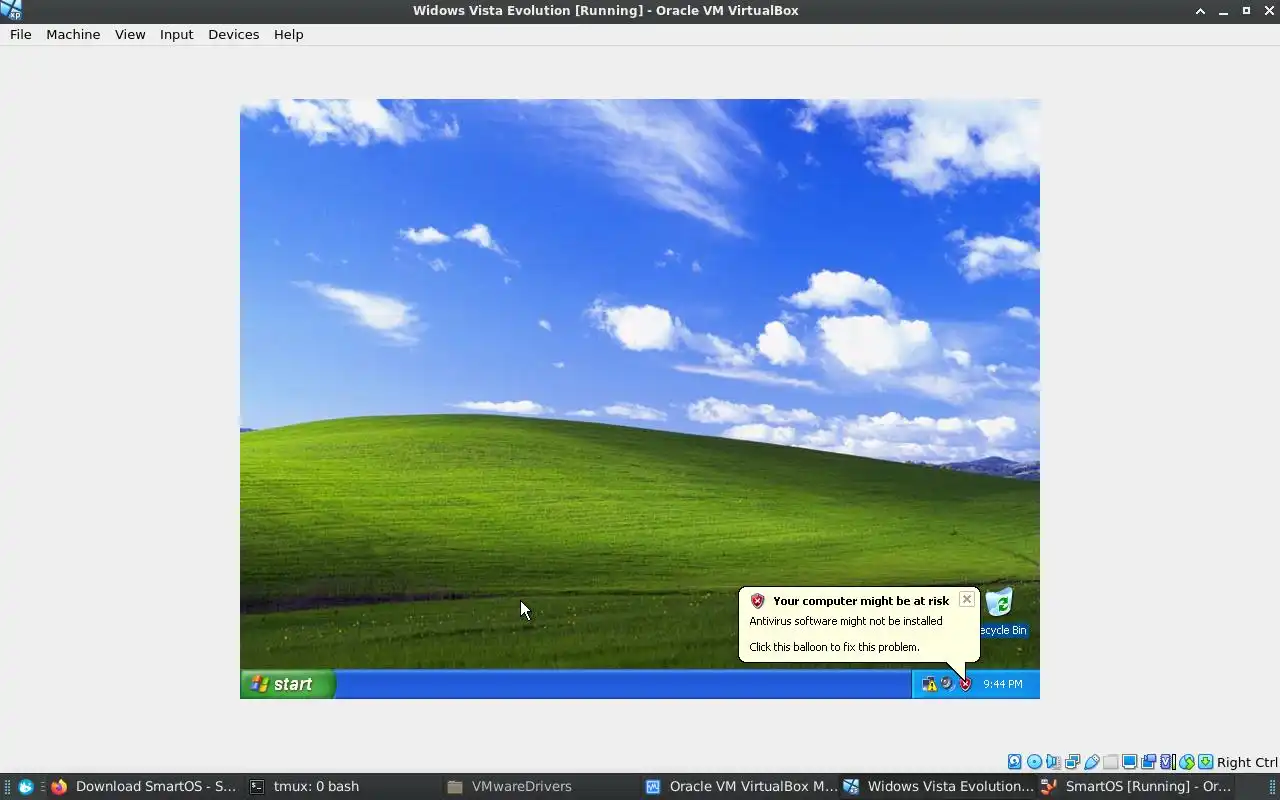Click the network adapters indicator icon
Screen dimensions: 1280x800
pyautogui.click(x=1072, y=762)
